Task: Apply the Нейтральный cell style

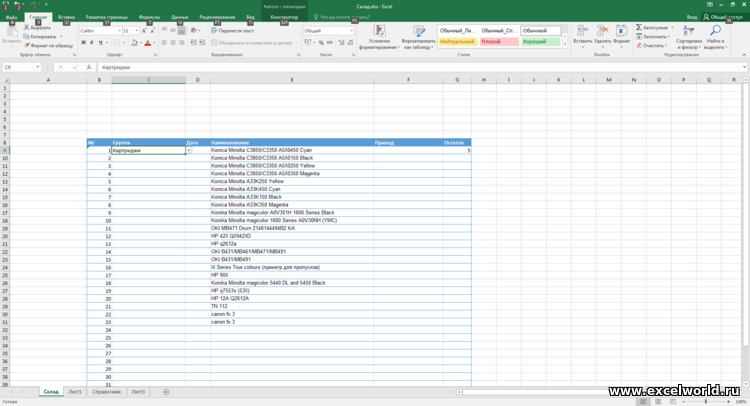Action: click(x=457, y=42)
